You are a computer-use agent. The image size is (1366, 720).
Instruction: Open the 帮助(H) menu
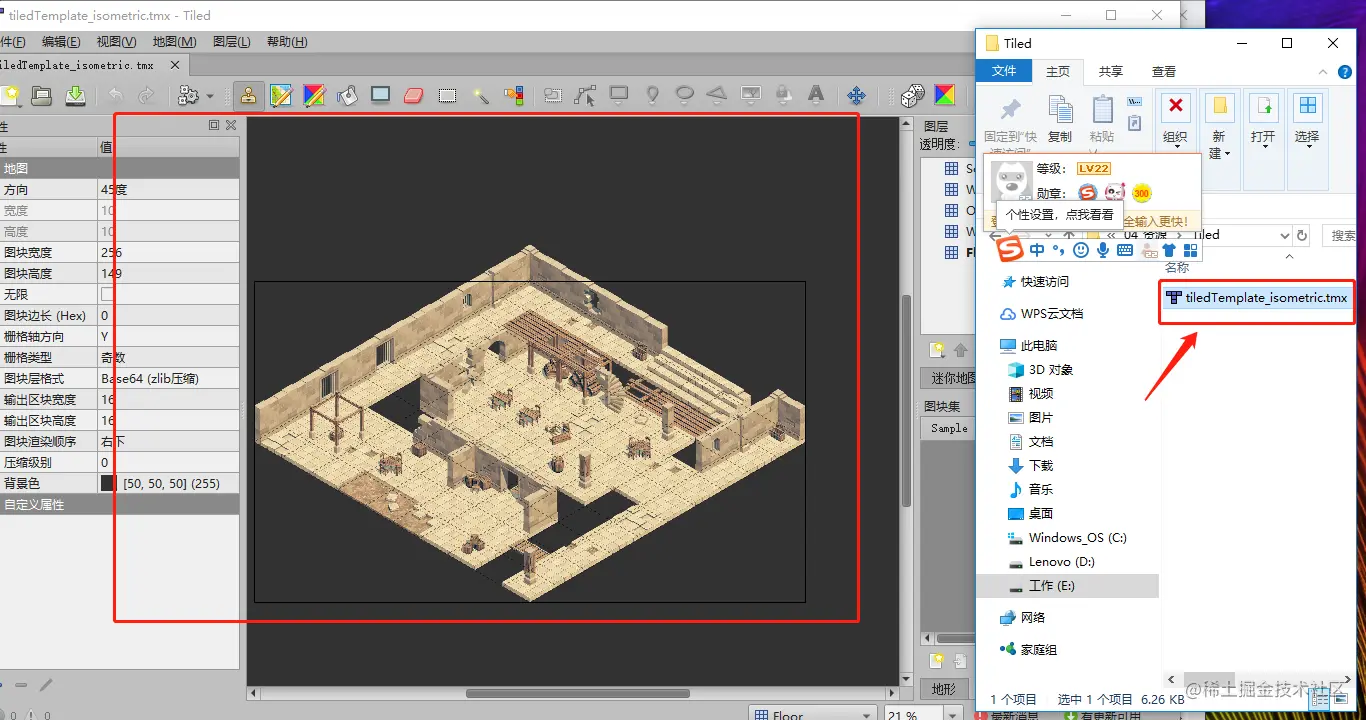[x=287, y=41]
